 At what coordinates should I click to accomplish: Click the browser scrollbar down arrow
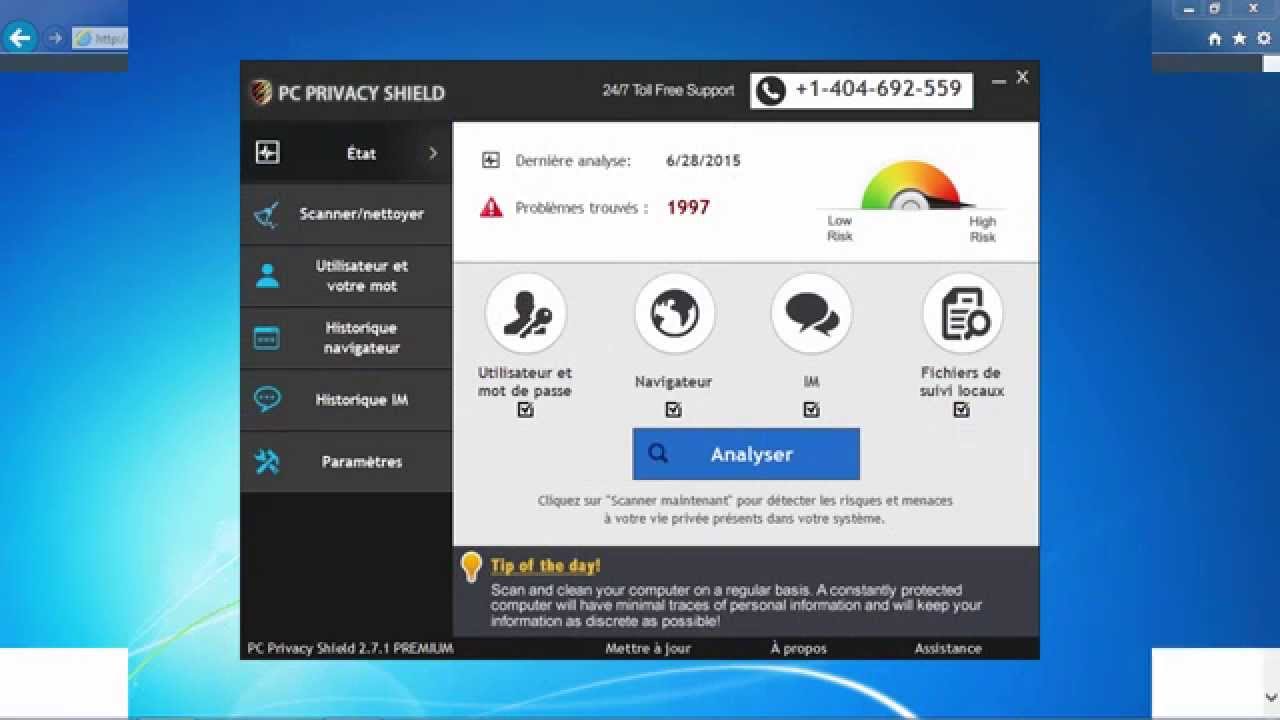(1270, 698)
